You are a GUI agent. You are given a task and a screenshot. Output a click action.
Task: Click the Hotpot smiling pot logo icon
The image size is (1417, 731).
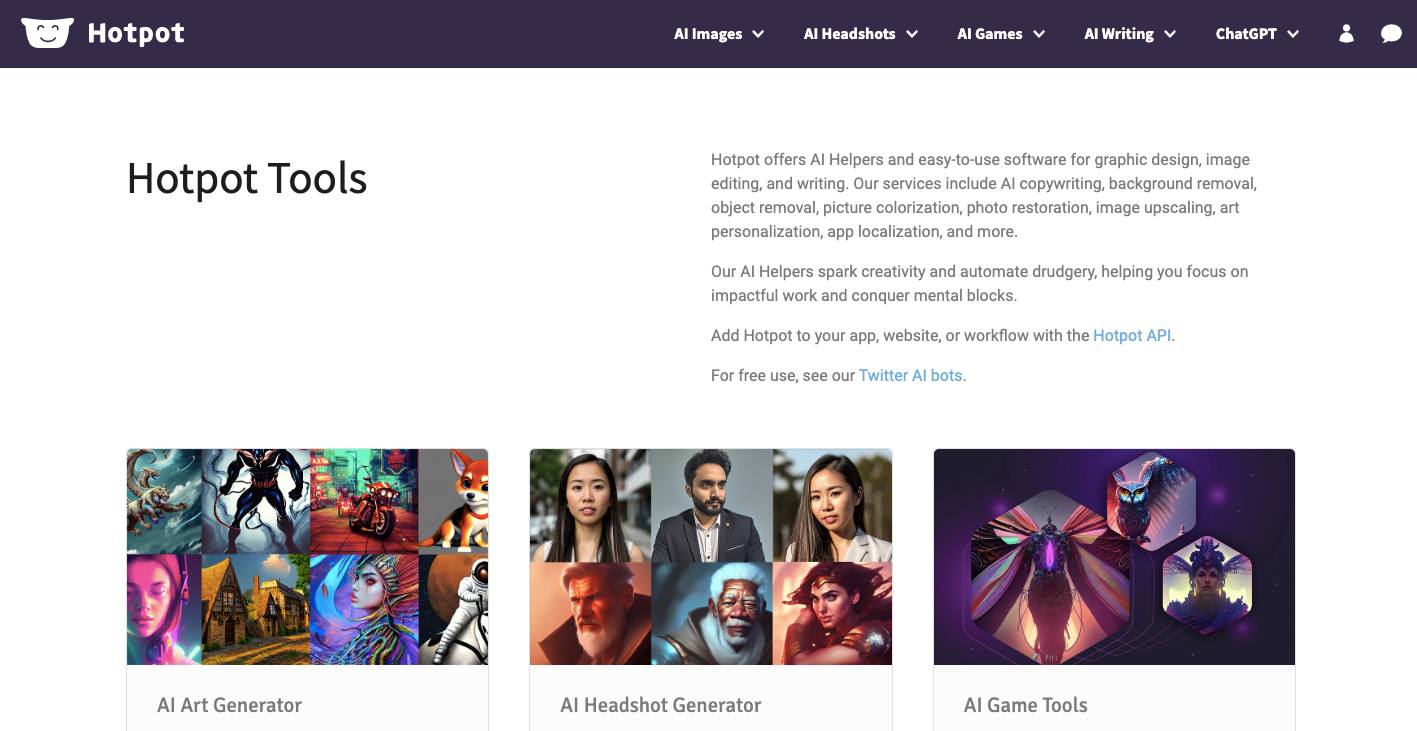(x=47, y=33)
